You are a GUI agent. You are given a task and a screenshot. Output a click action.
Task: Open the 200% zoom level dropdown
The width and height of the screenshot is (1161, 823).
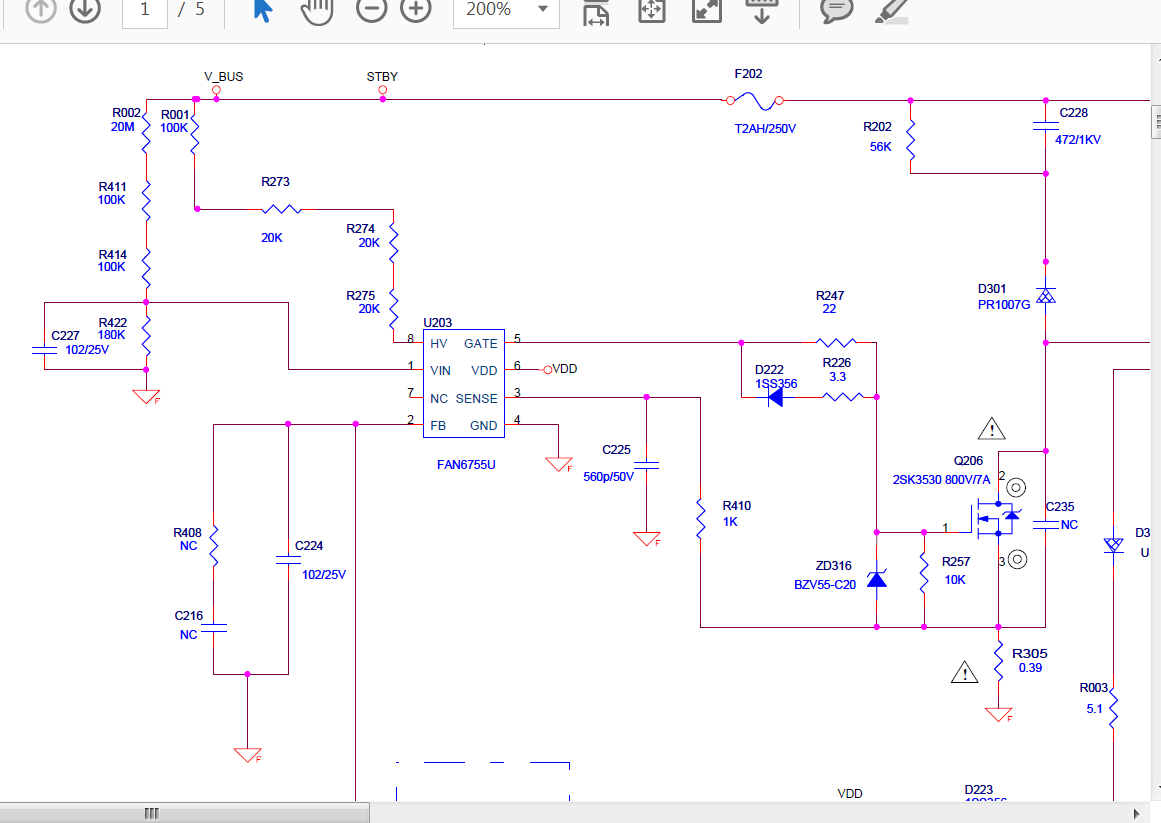[543, 10]
